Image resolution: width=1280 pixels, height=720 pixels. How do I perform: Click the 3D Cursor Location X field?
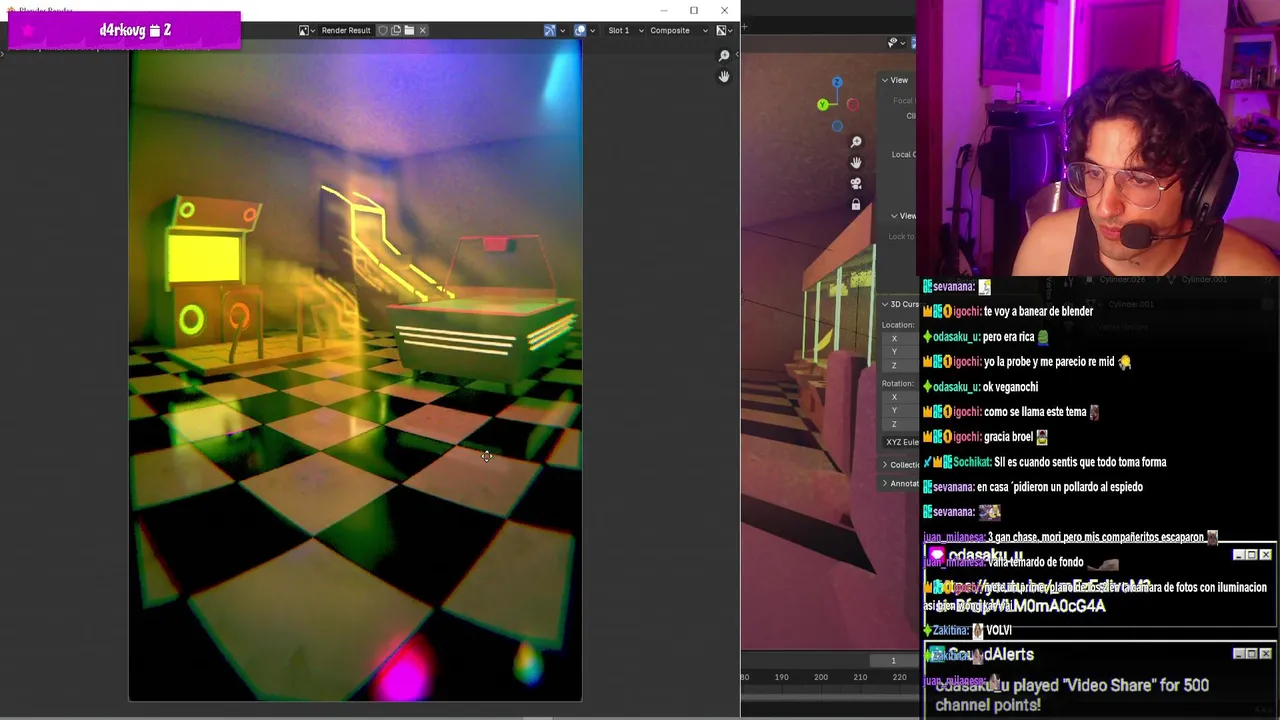pos(900,338)
